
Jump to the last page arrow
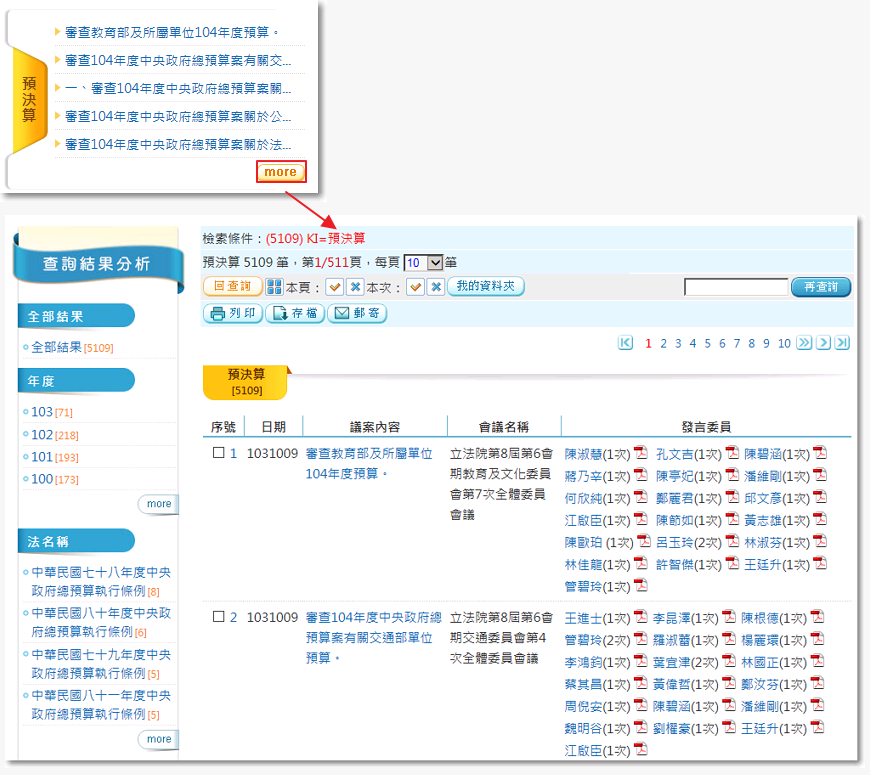pos(842,343)
